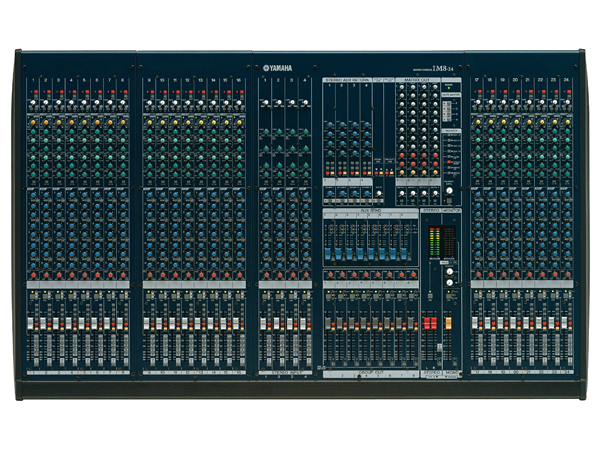The width and height of the screenshot is (600, 450).
Task: Turn the white gain knob on input channel 8
Action: [x=123, y=103]
